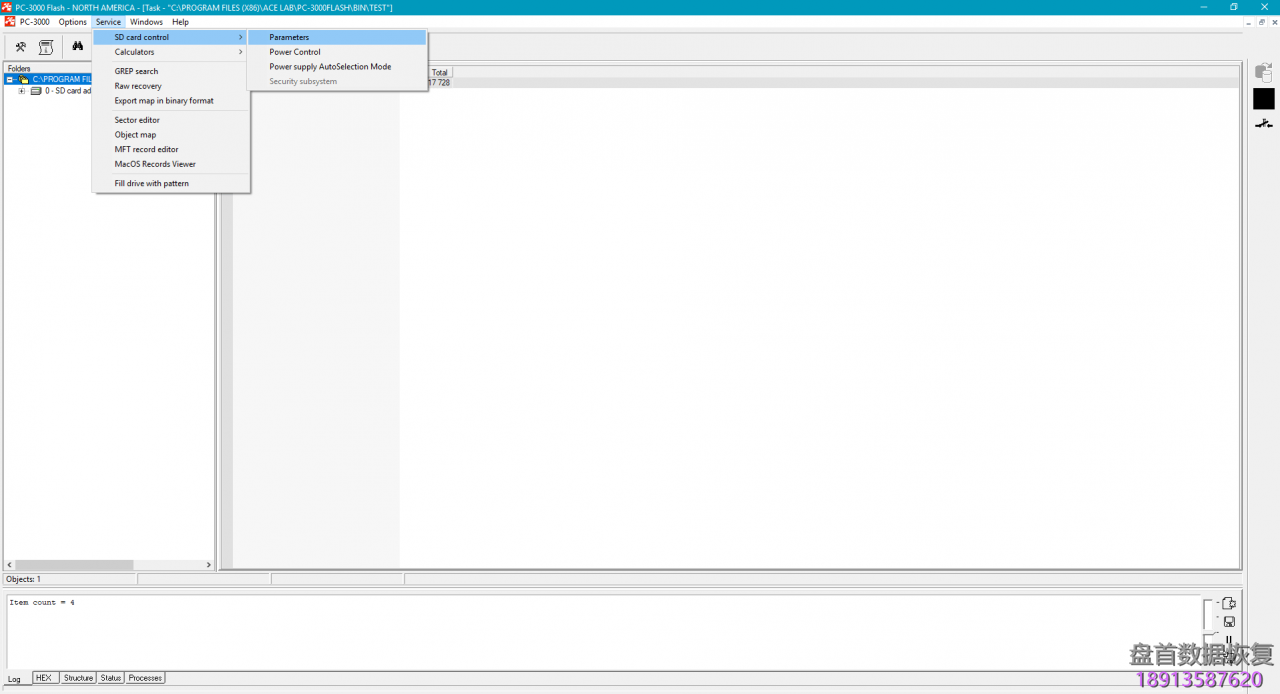This screenshot has height=694, width=1280.
Task: Click the binoculars search icon
Action: click(x=77, y=47)
